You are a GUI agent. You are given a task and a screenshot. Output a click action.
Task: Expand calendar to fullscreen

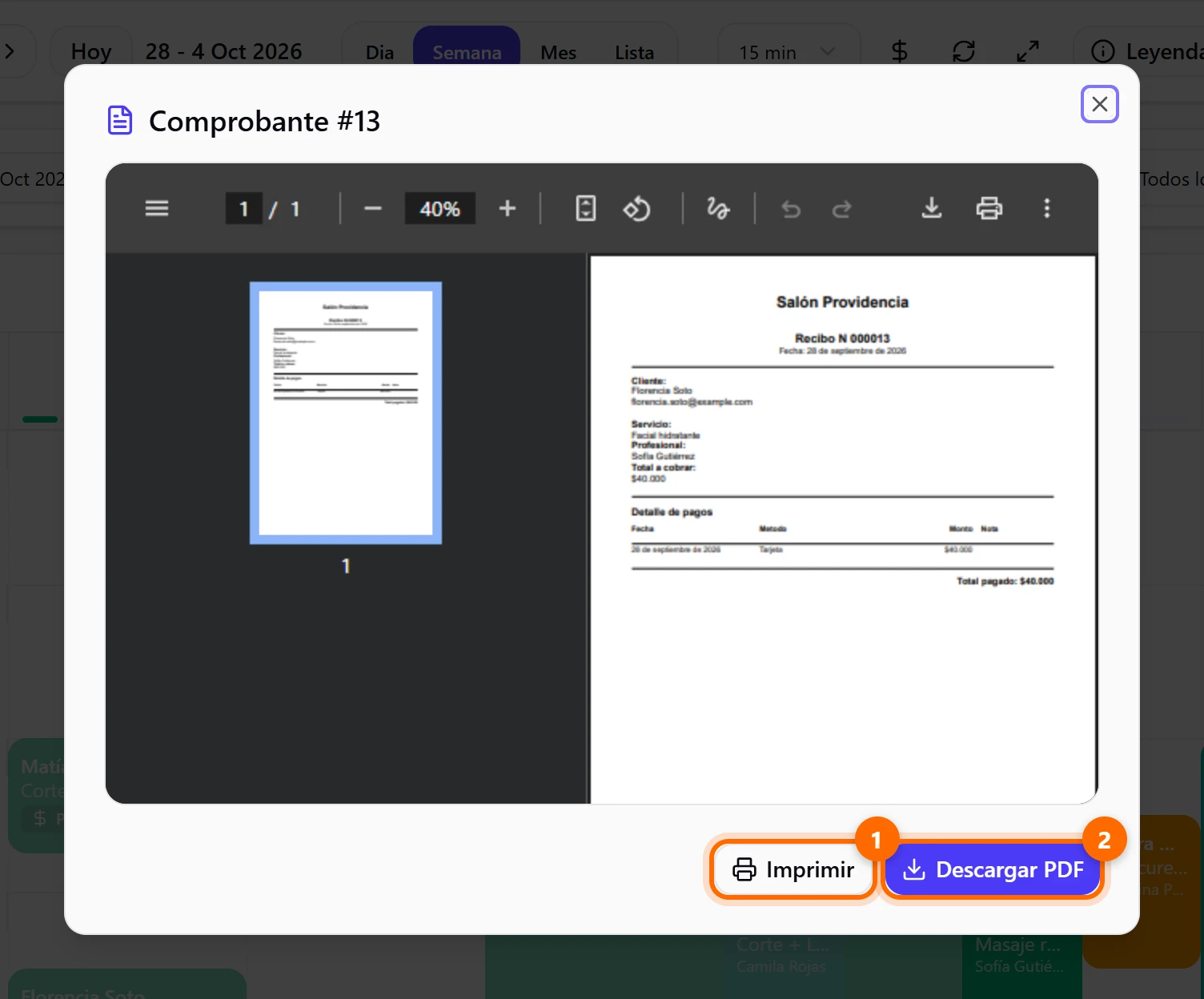click(x=1028, y=52)
